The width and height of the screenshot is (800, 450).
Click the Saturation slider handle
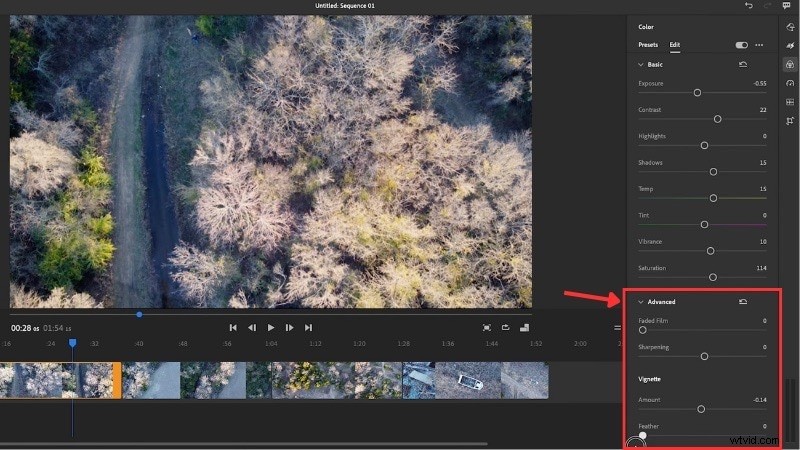713,277
